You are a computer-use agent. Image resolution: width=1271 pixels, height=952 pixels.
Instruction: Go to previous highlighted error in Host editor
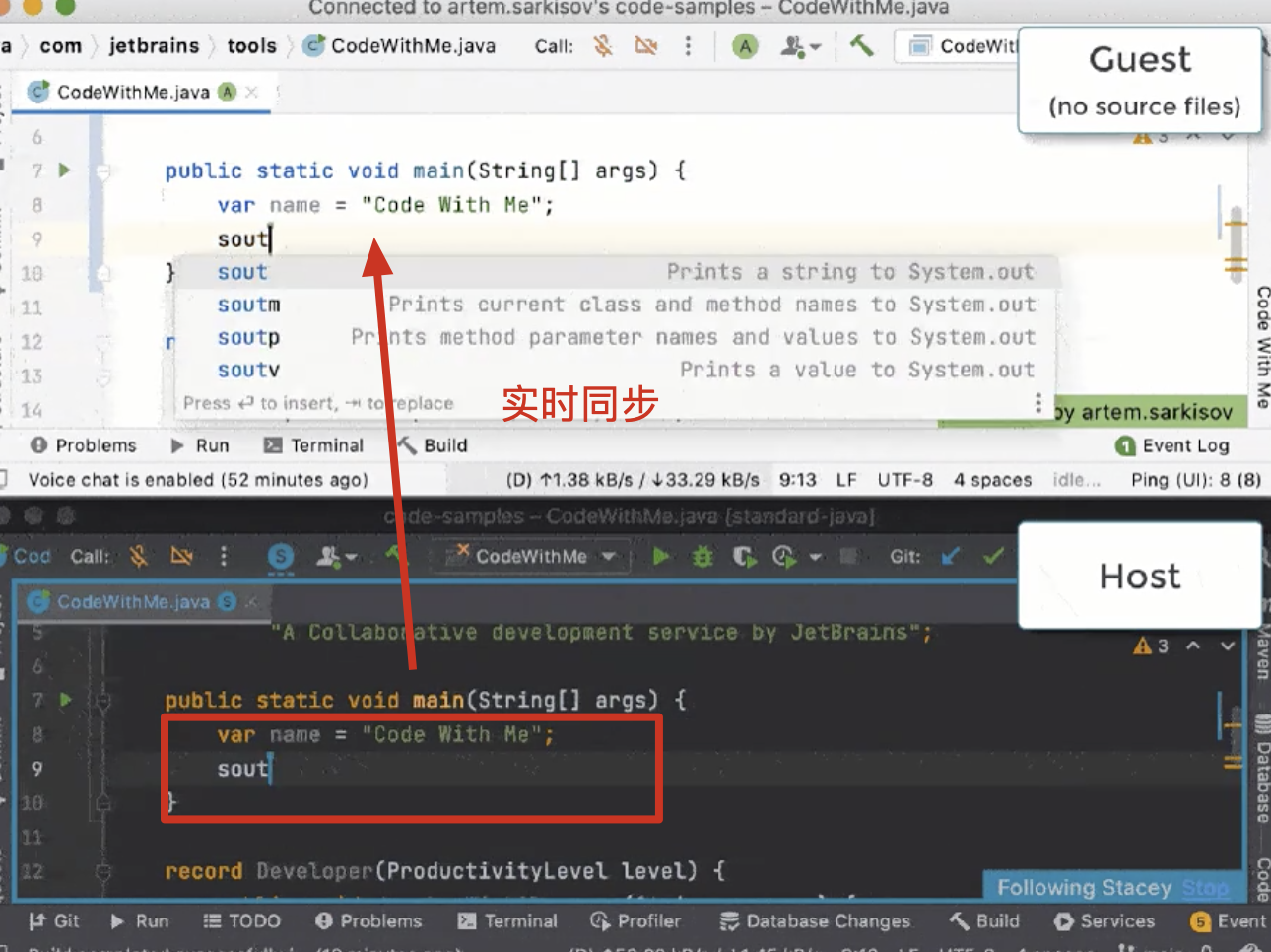pos(1193,646)
